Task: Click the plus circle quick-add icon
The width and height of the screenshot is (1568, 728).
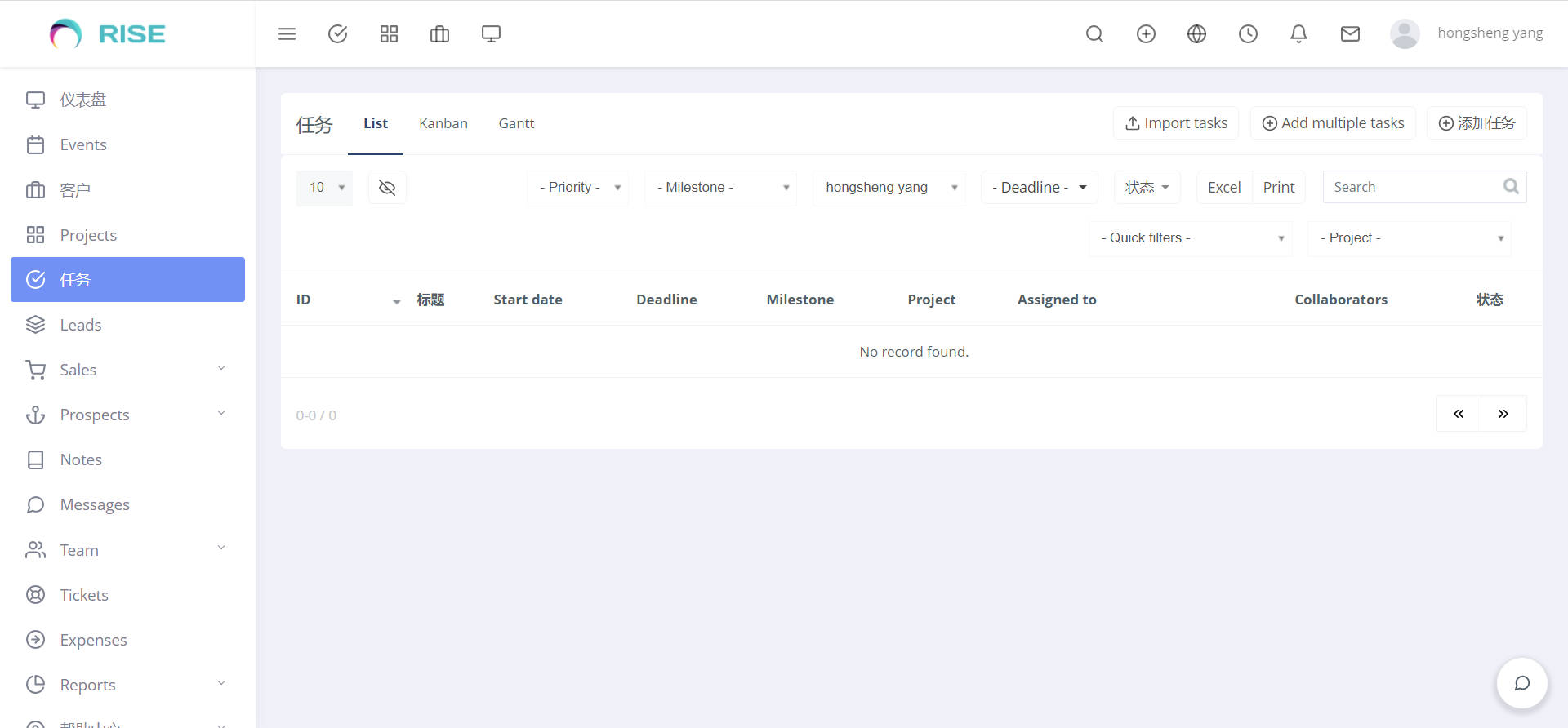Action: tap(1146, 33)
